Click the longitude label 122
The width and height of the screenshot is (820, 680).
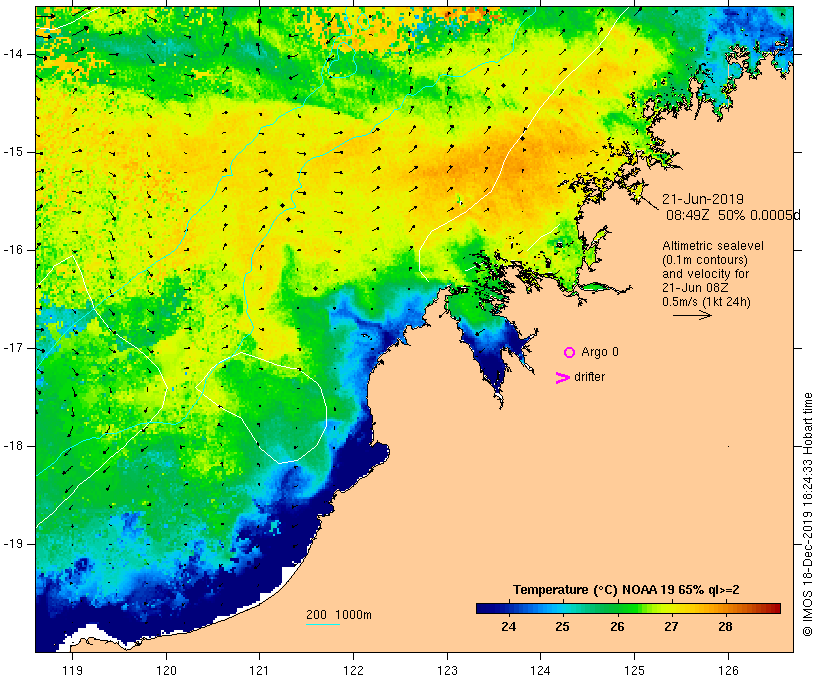(354, 670)
